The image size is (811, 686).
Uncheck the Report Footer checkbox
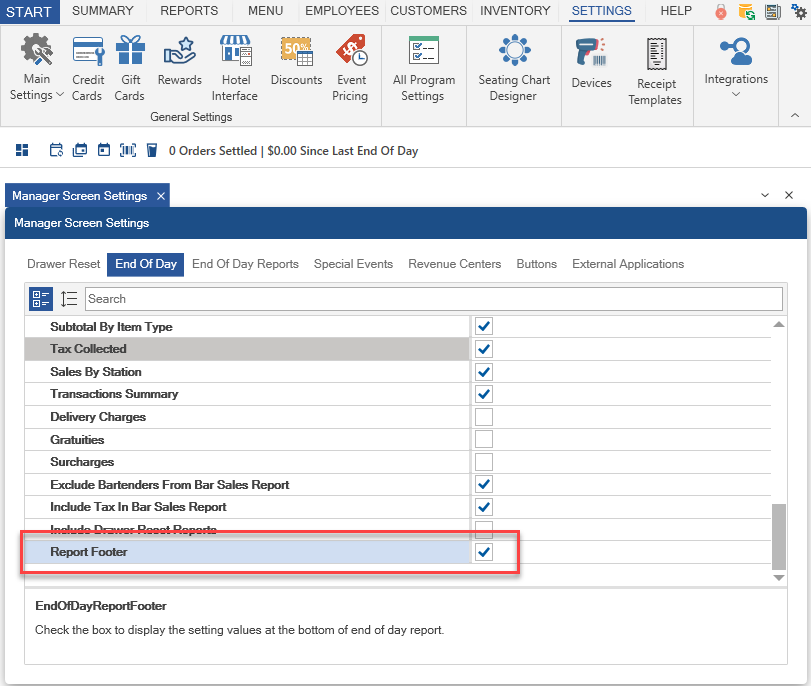(x=484, y=552)
